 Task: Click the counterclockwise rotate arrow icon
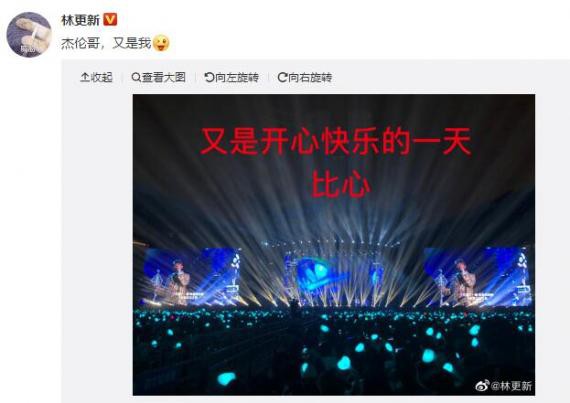(209, 77)
